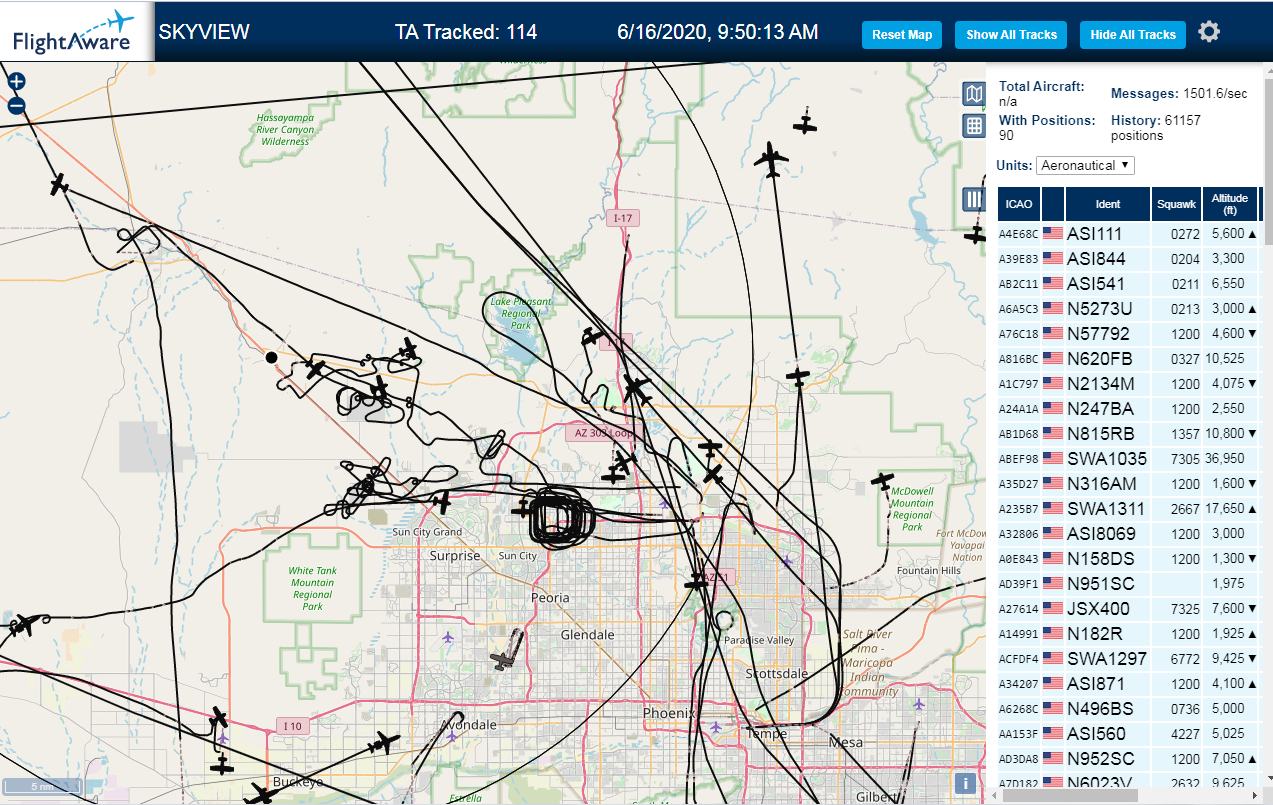Image resolution: width=1273 pixels, height=805 pixels.
Task: Select aircraft icon at Sun City Grand
Action: pyautogui.click(x=443, y=503)
